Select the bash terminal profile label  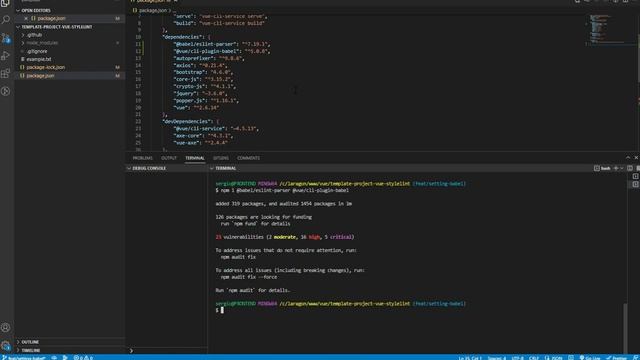[602, 168]
